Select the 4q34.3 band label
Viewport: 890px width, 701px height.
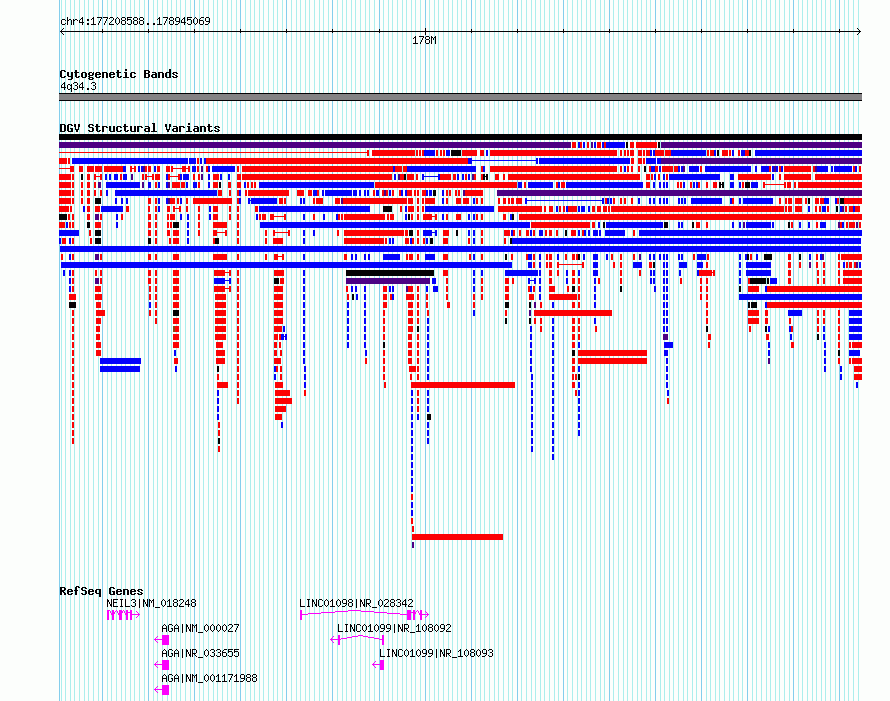pyautogui.click(x=78, y=86)
